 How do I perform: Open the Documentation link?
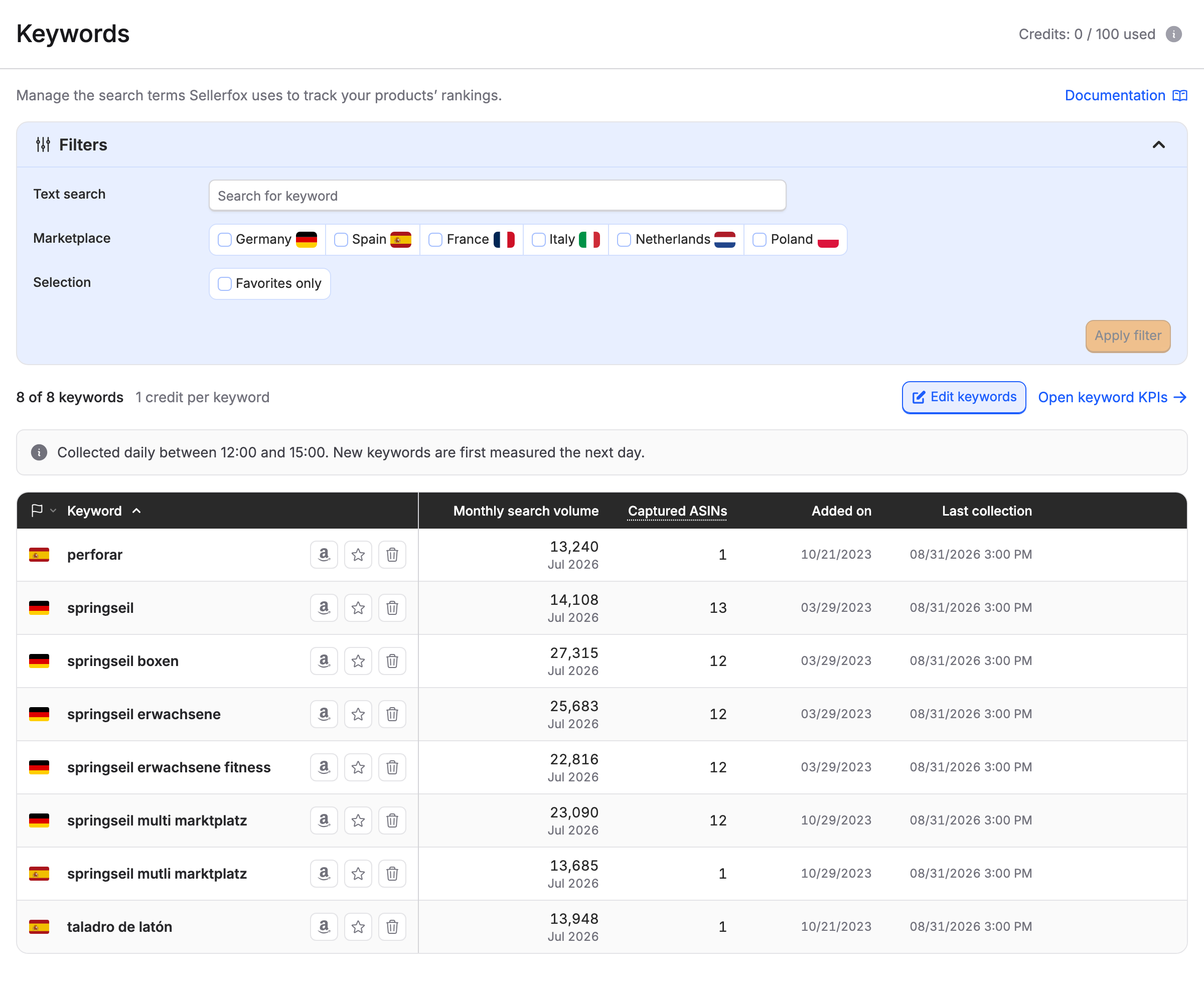1126,95
